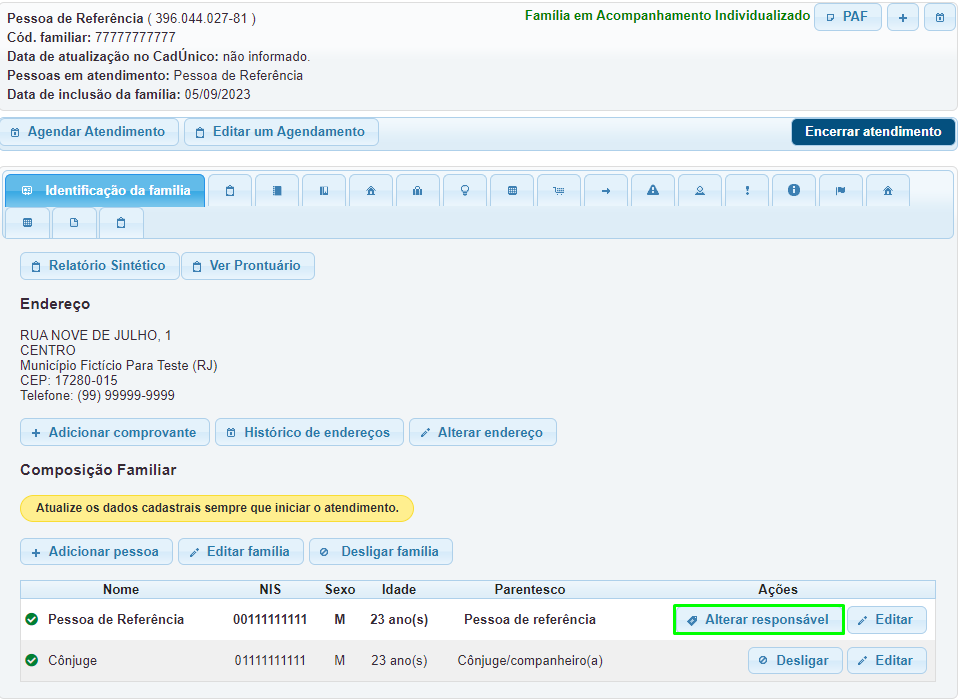Switch to the notebook icon tab
The height and width of the screenshot is (699, 960).
277,190
